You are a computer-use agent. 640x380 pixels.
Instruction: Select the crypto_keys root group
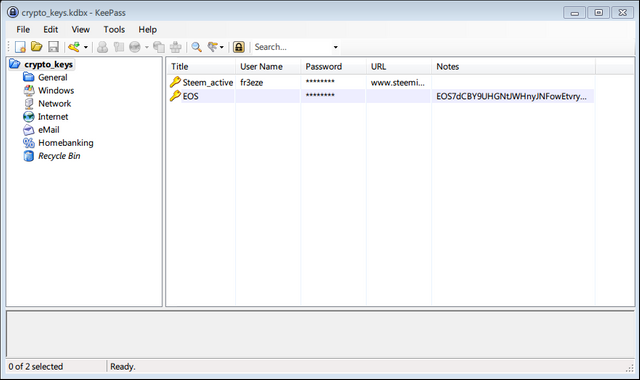tap(49, 64)
